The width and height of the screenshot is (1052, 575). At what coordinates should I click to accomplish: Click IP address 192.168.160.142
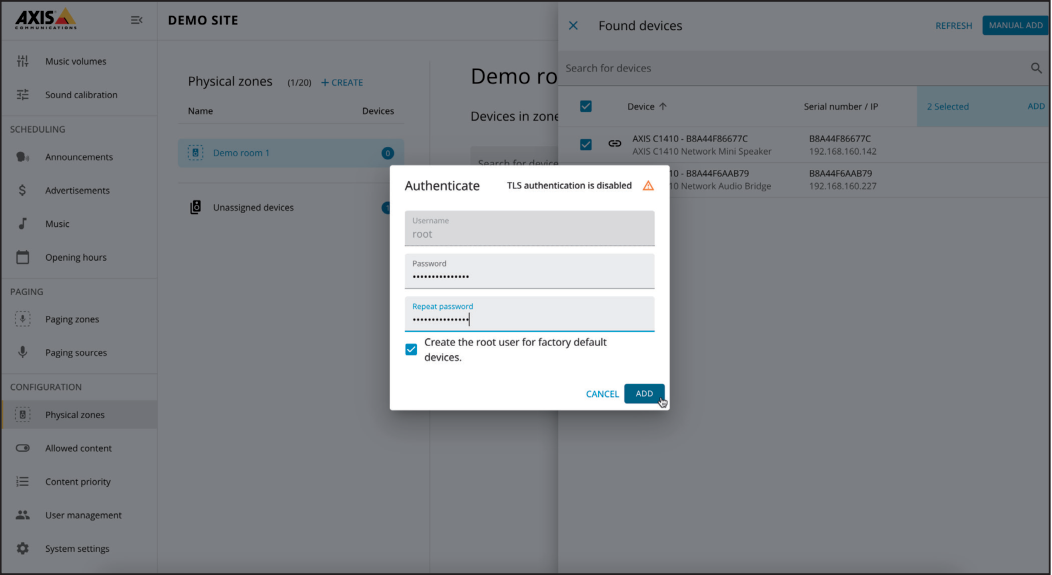[843, 152]
